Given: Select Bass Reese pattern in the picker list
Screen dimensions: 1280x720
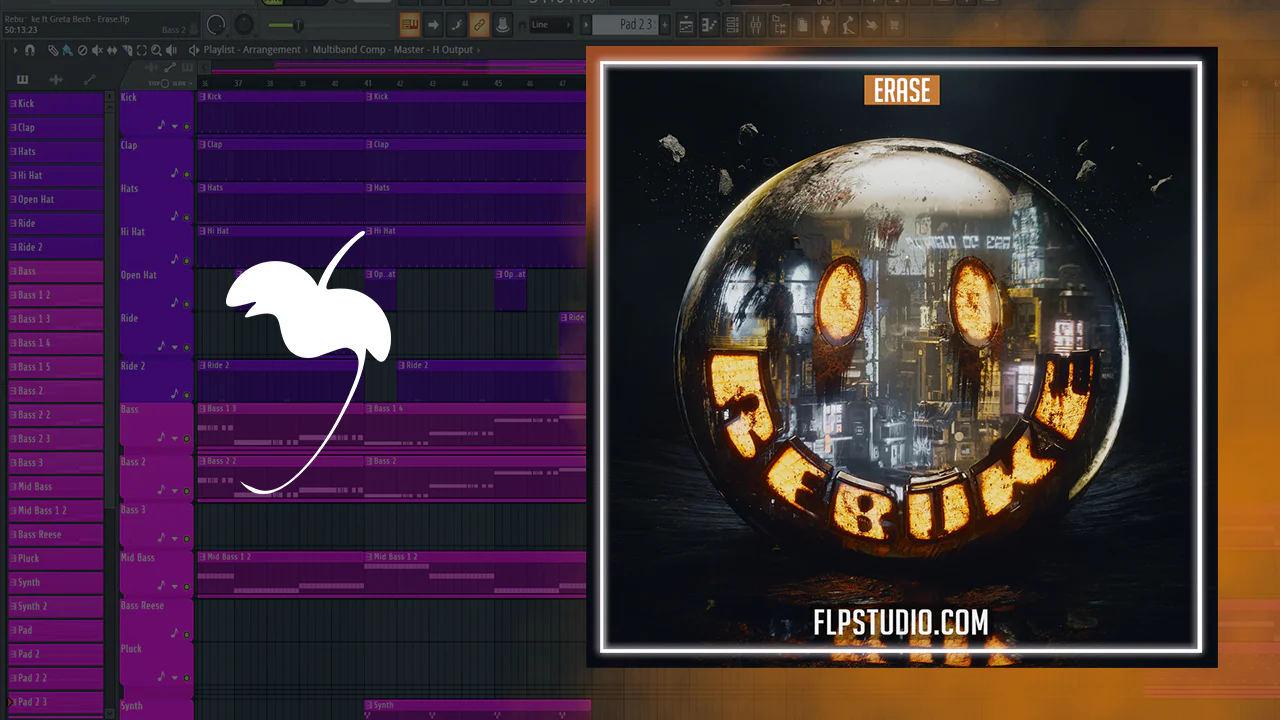Looking at the screenshot, I should [x=55, y=535].
